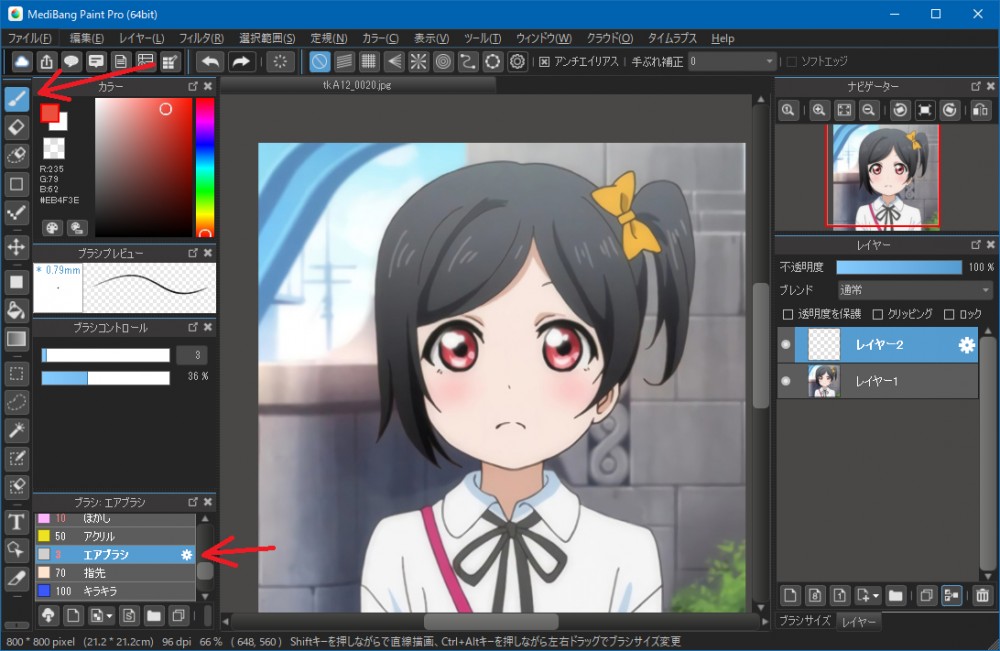Click the red foreground color swatch
1000x651 pixels.
(x=50, y=114)
